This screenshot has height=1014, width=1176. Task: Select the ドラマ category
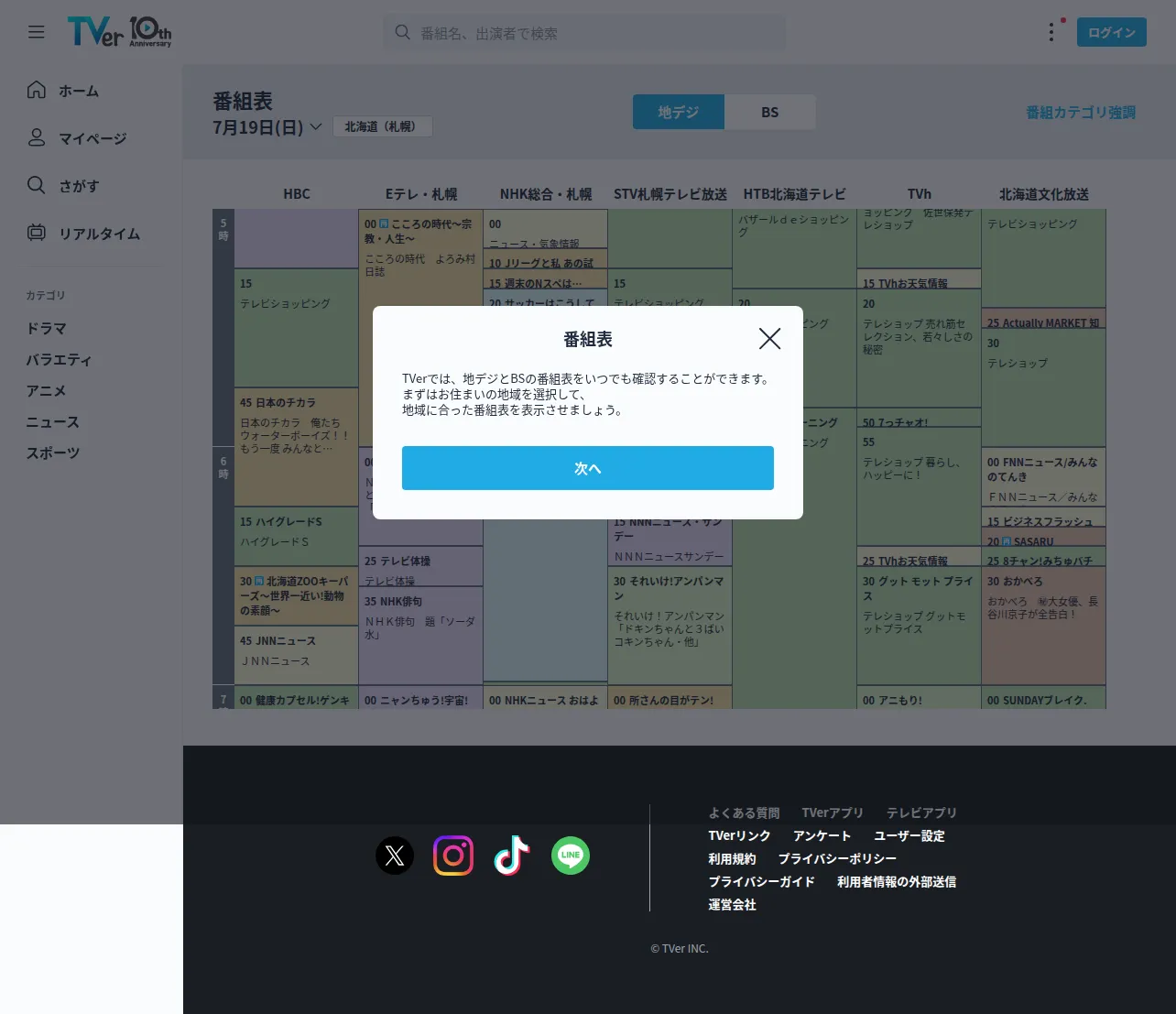click(46, 328)
